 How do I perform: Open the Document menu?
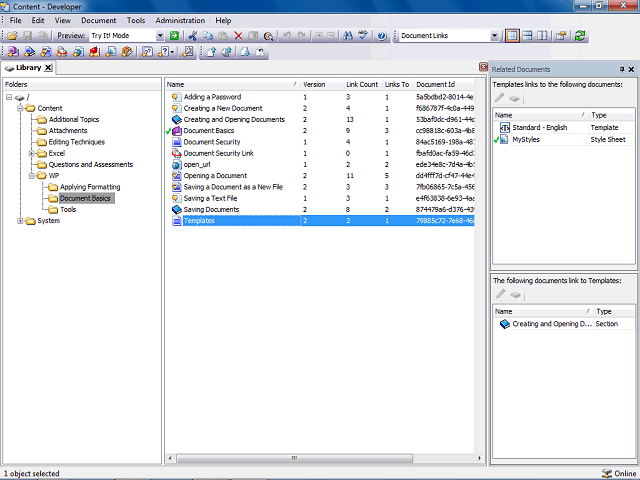pyautogui.click(x=98, y=20)
